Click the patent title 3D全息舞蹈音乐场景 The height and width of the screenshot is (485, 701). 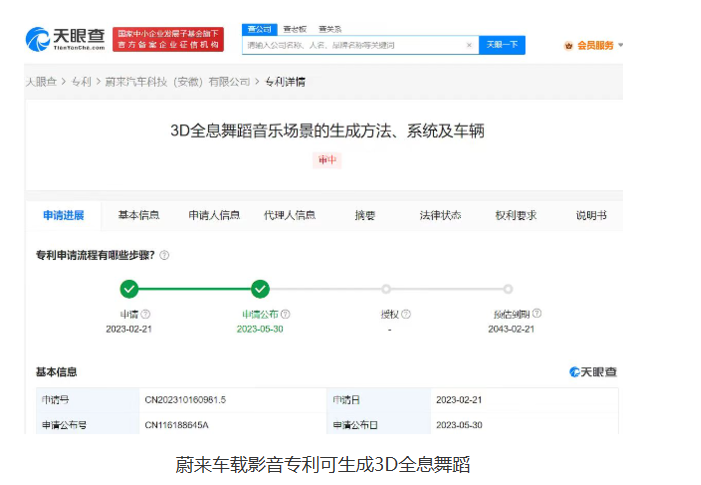[327, 131]
